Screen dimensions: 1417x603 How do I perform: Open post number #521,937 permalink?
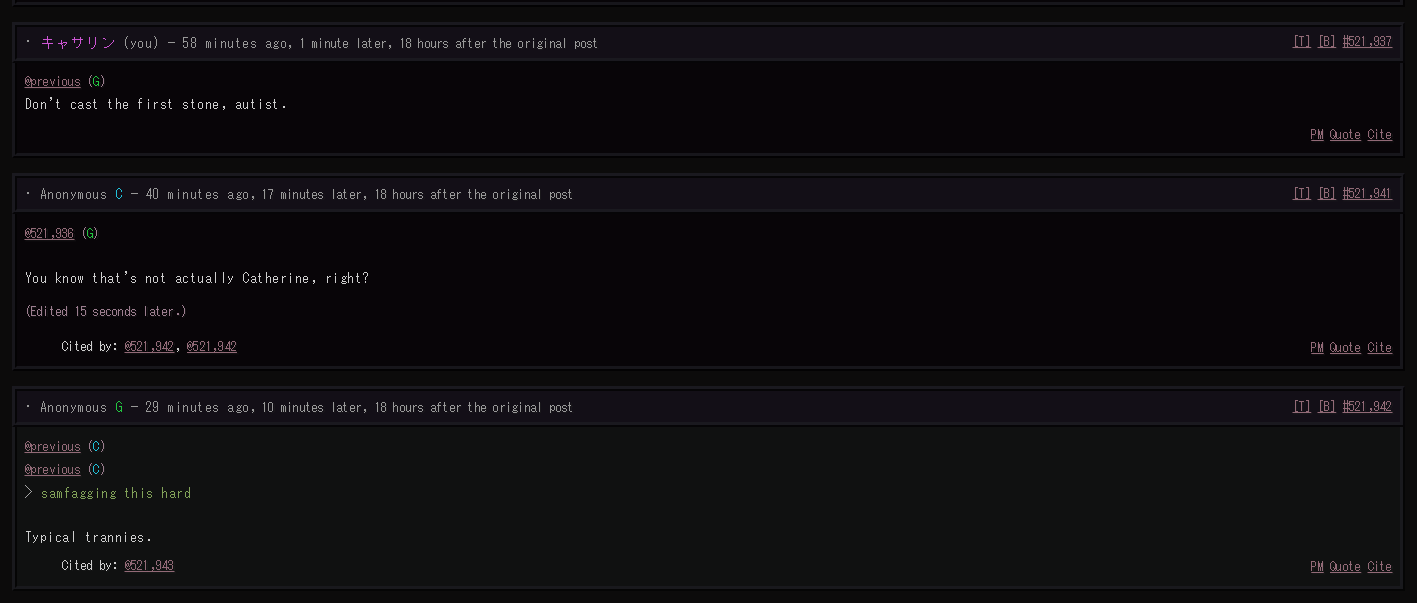(1367, 42)
